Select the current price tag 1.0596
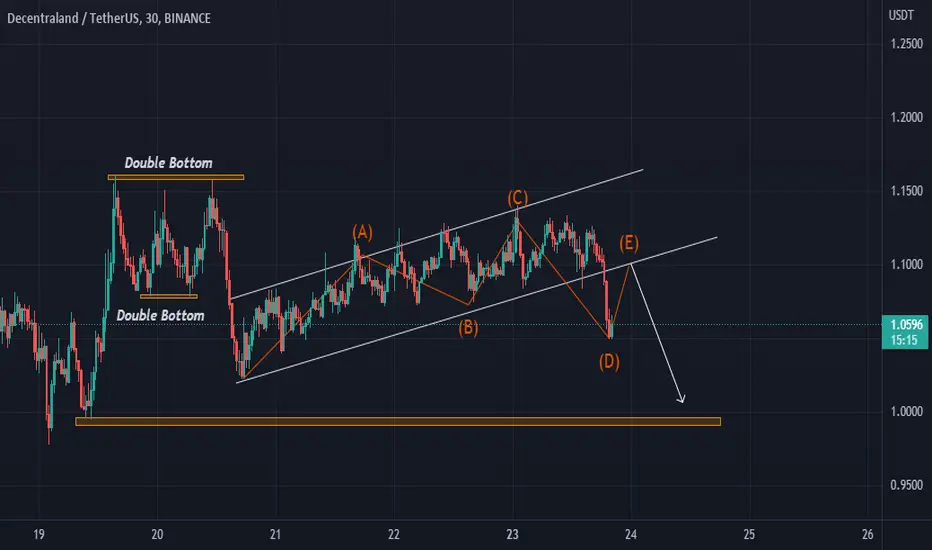This screenshot has width=932, height=550. 906,325
